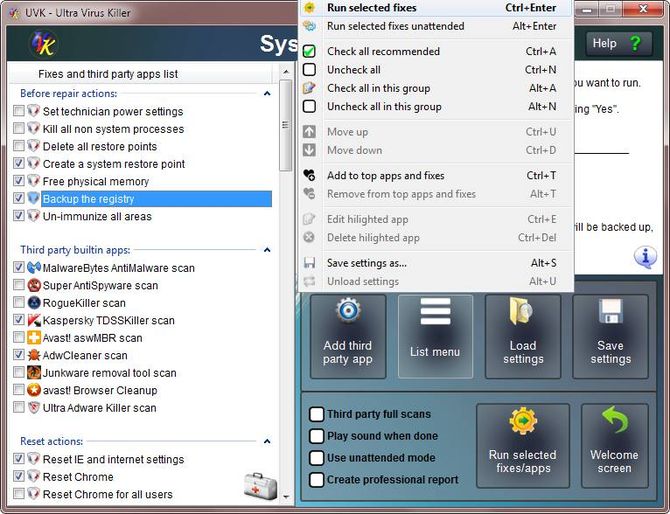
Task: Choose Run selected fixes unattended
Action: tap(436, 26)
